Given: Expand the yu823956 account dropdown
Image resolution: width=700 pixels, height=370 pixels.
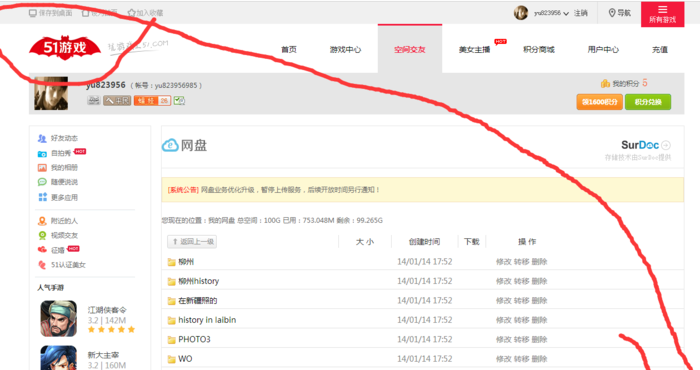Looking at the screenshot, I should coord(566,13).
